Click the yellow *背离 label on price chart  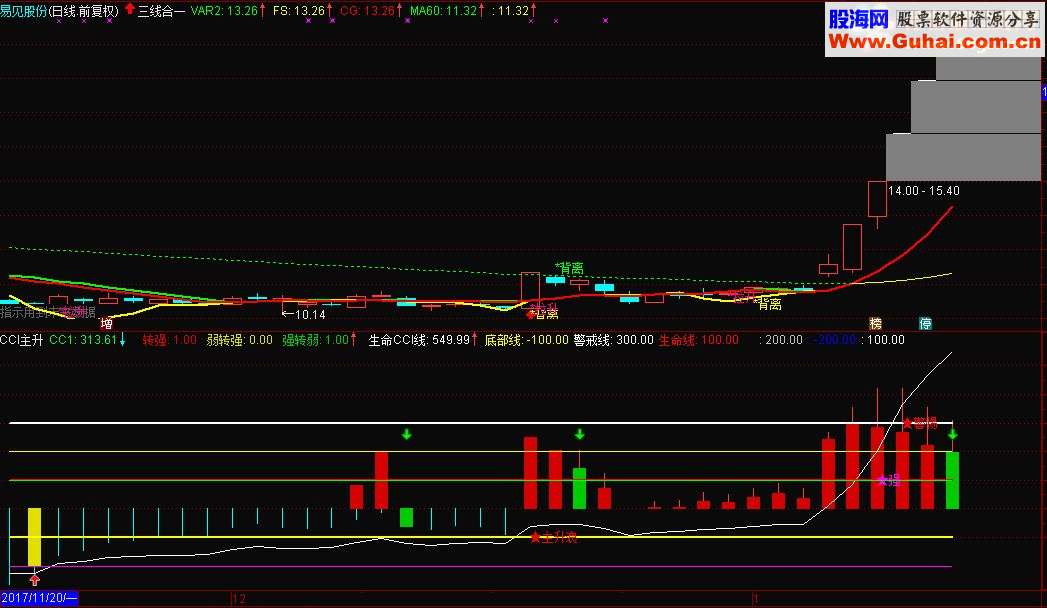(768, 304)
